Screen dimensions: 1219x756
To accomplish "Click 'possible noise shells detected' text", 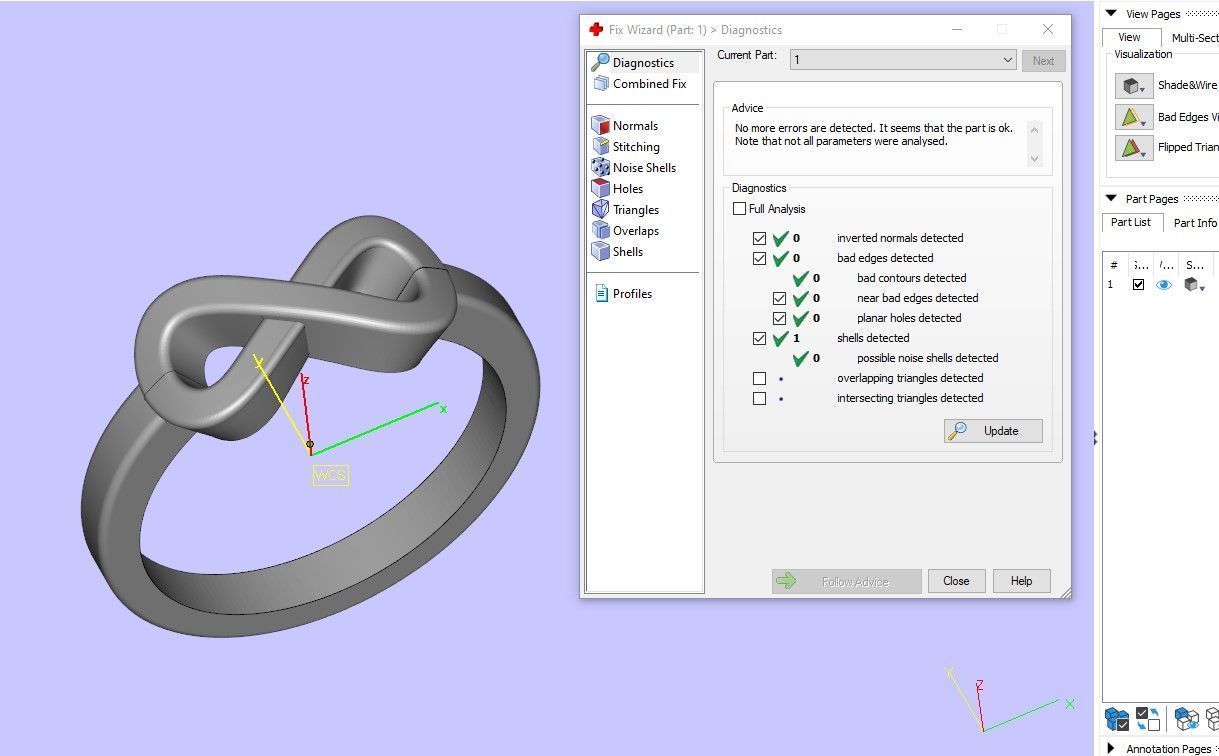I will 927,358.
